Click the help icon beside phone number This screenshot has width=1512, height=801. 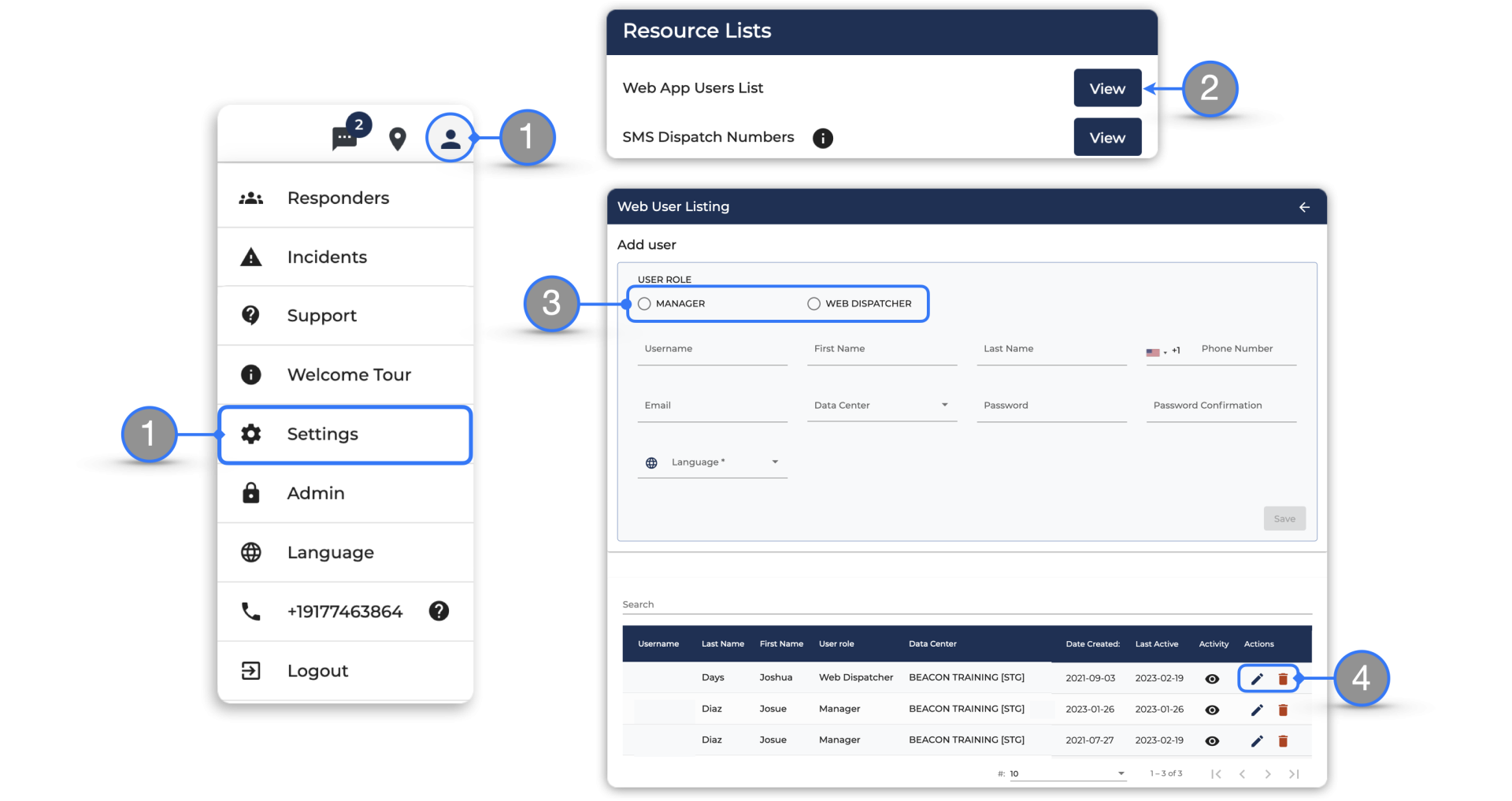pos(439,611)
